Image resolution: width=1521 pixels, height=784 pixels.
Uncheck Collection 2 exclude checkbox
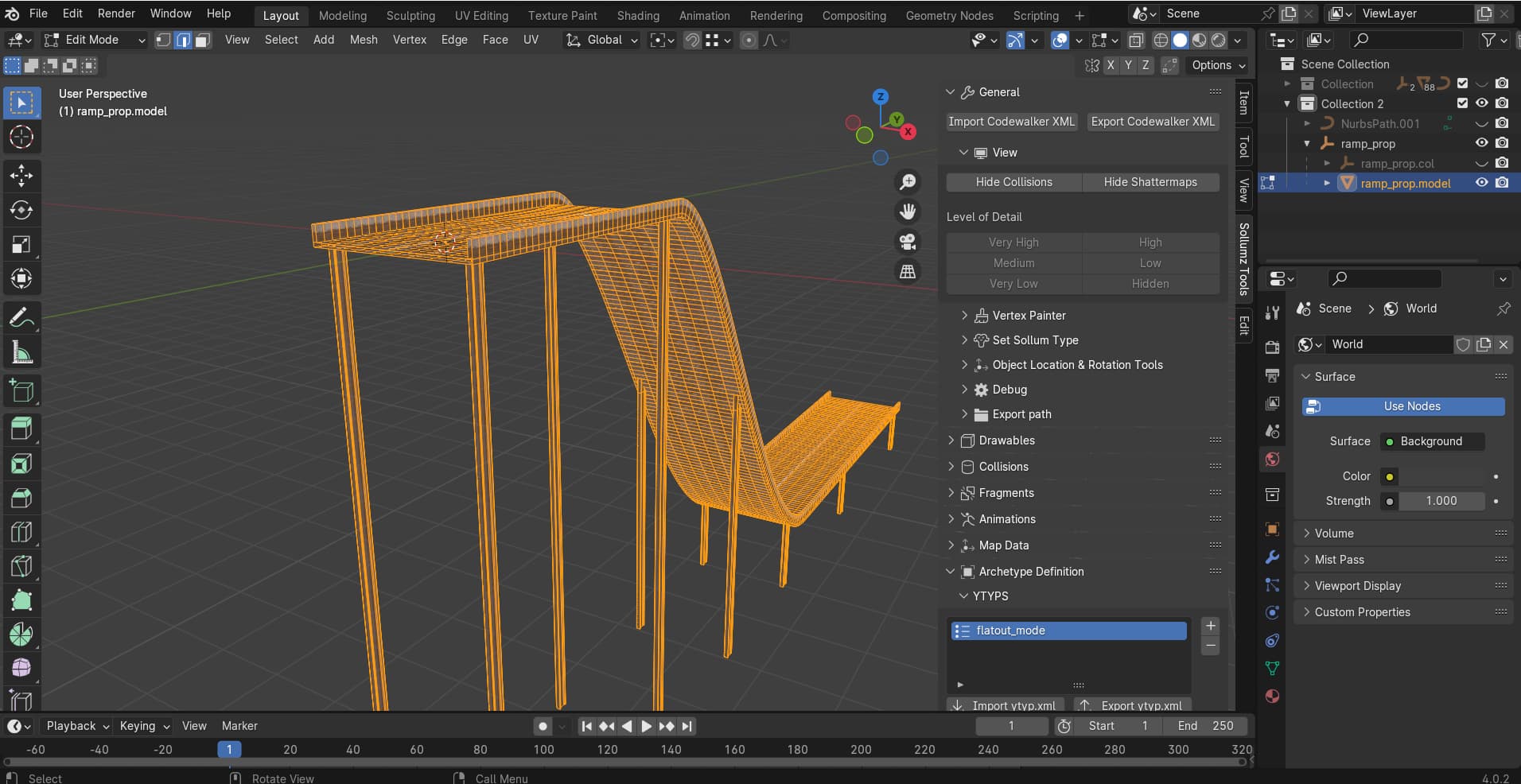pyautogui.click(x=1462, y=103)
